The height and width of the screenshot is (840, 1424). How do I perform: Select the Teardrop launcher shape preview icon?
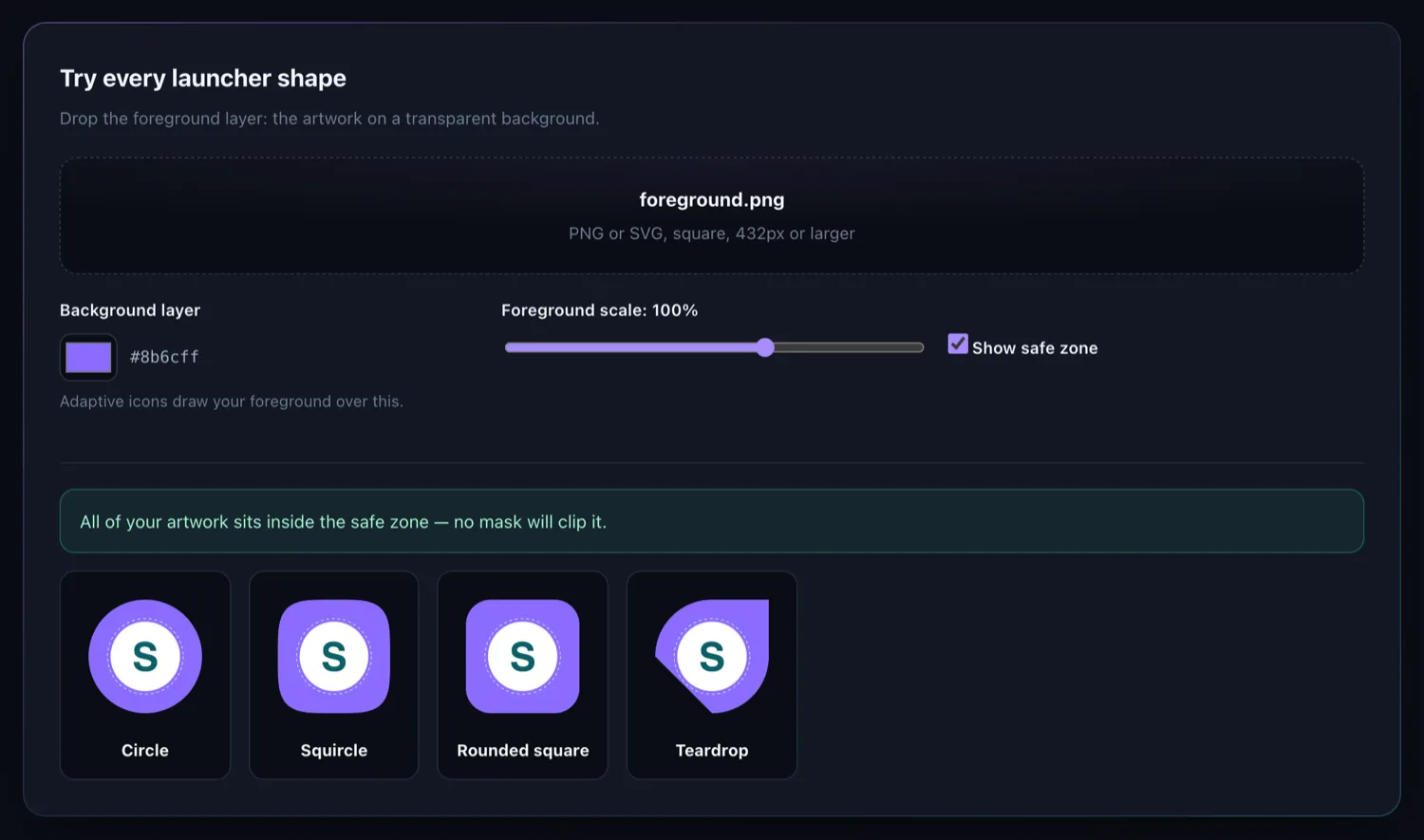(712, 656)
